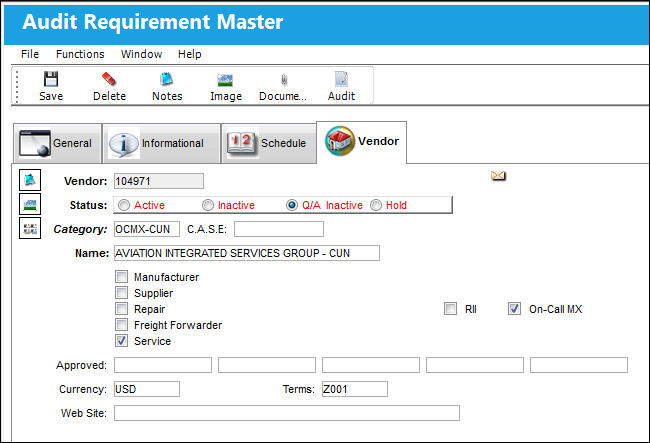Switch to the Informational tab

point(161,143)
